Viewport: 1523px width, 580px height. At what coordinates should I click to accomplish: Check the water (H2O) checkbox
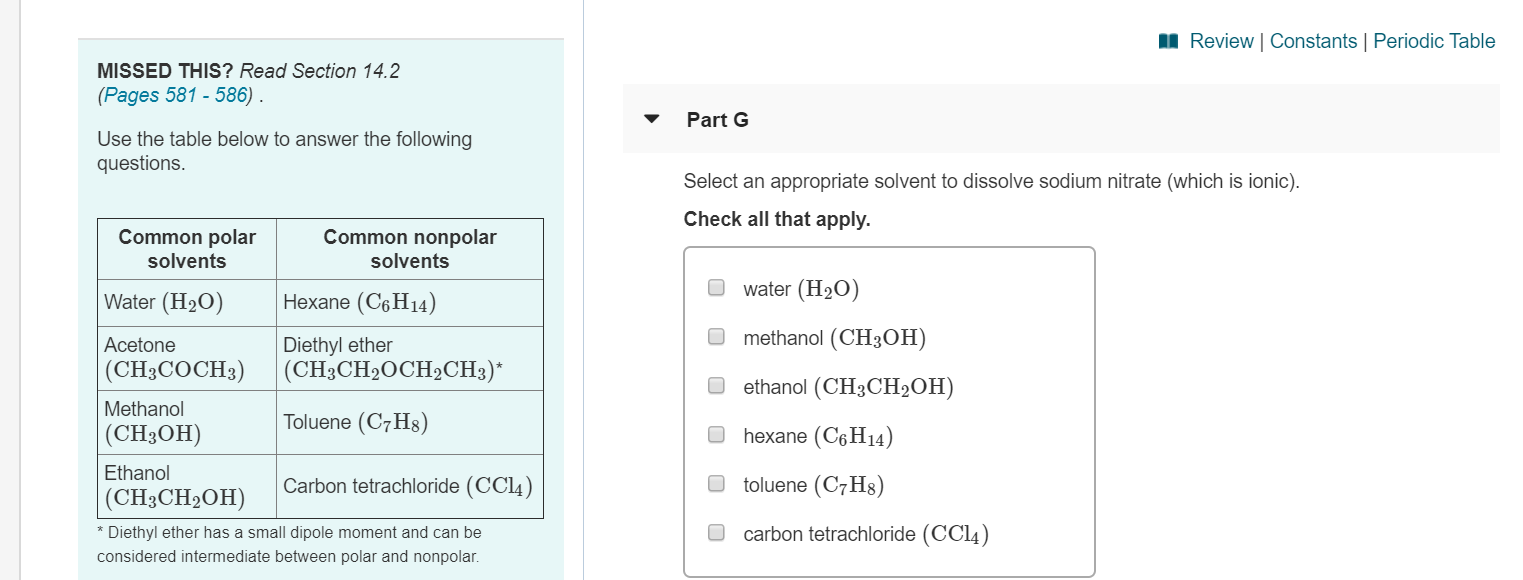click(716, 288)
